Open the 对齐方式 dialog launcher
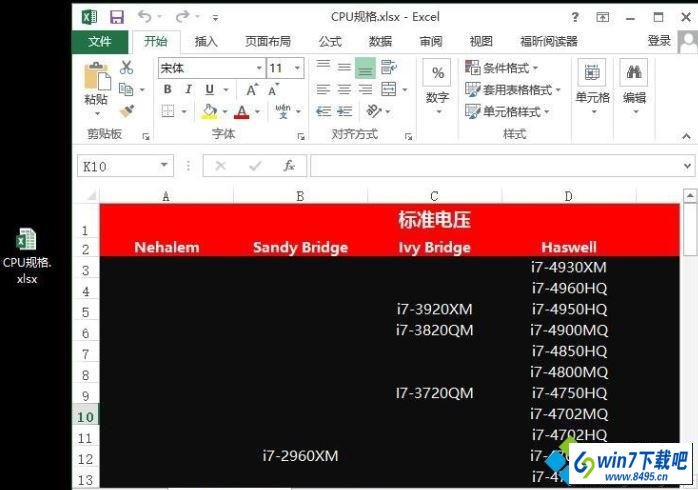The image size is (698, 490). point(408,137)
